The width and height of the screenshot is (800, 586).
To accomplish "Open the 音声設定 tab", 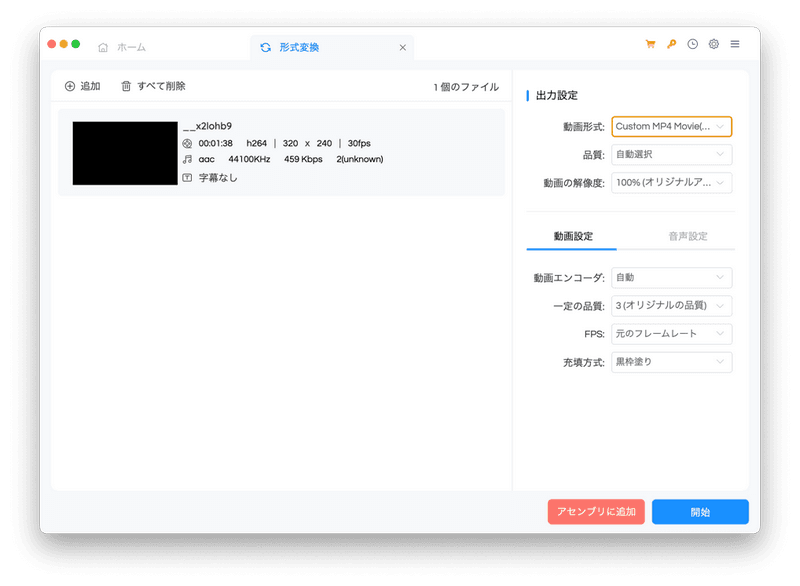I will (x=688, y=236).
